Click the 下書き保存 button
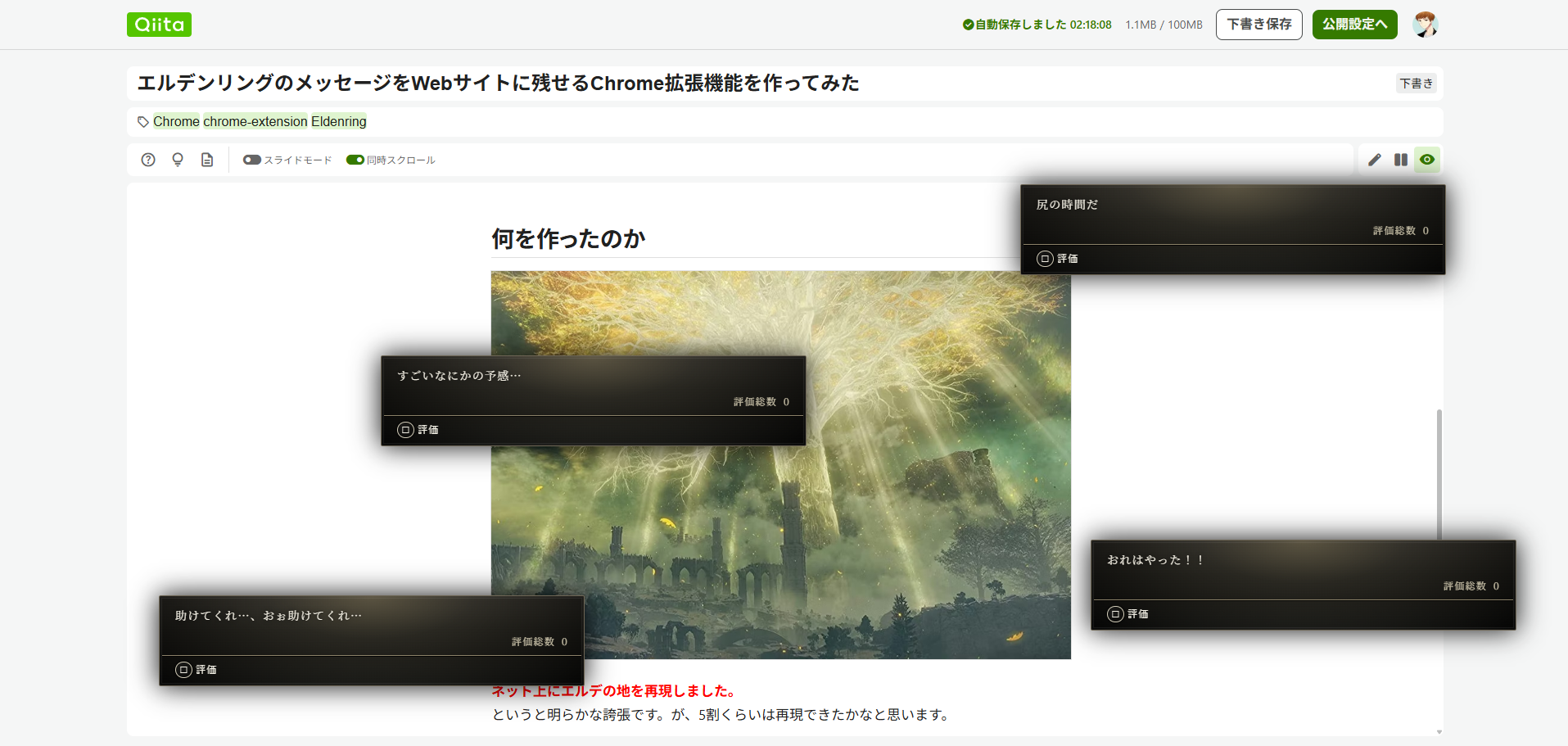Viewport: 1568px width, 746px height. click(x=1259, y=25)
